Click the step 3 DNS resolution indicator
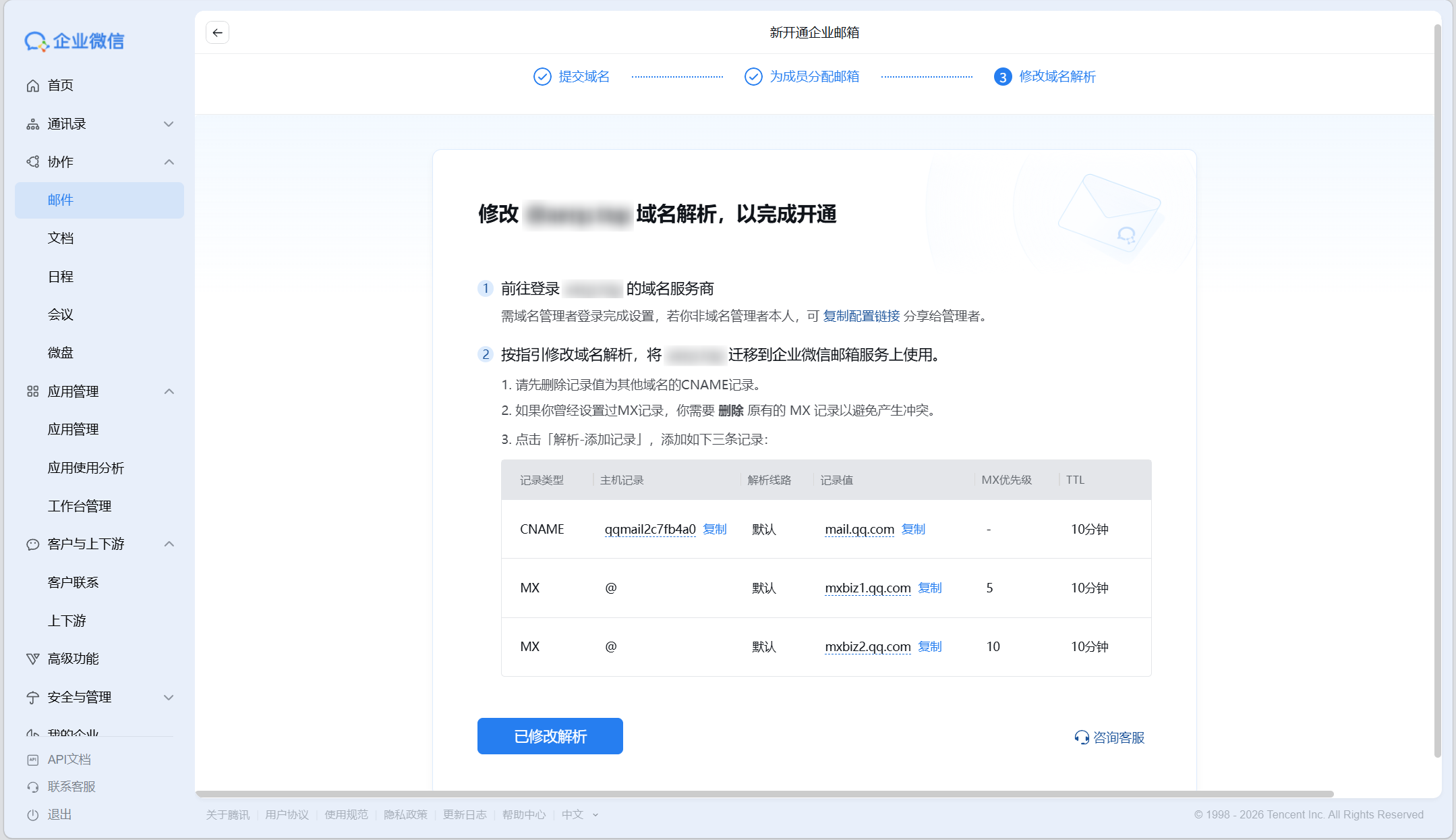Viewport: 1456px width, 840px height. click(1002, 77)
